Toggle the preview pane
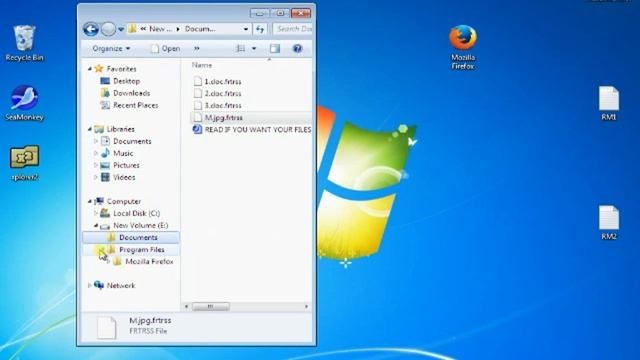640x360 pixels. (x=275, y=49)
